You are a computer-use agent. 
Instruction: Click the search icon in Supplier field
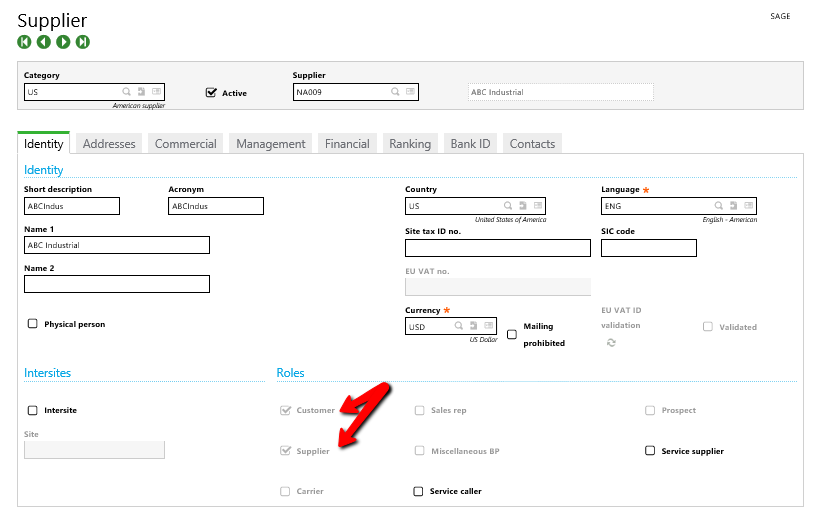click(x=395, y=92)
